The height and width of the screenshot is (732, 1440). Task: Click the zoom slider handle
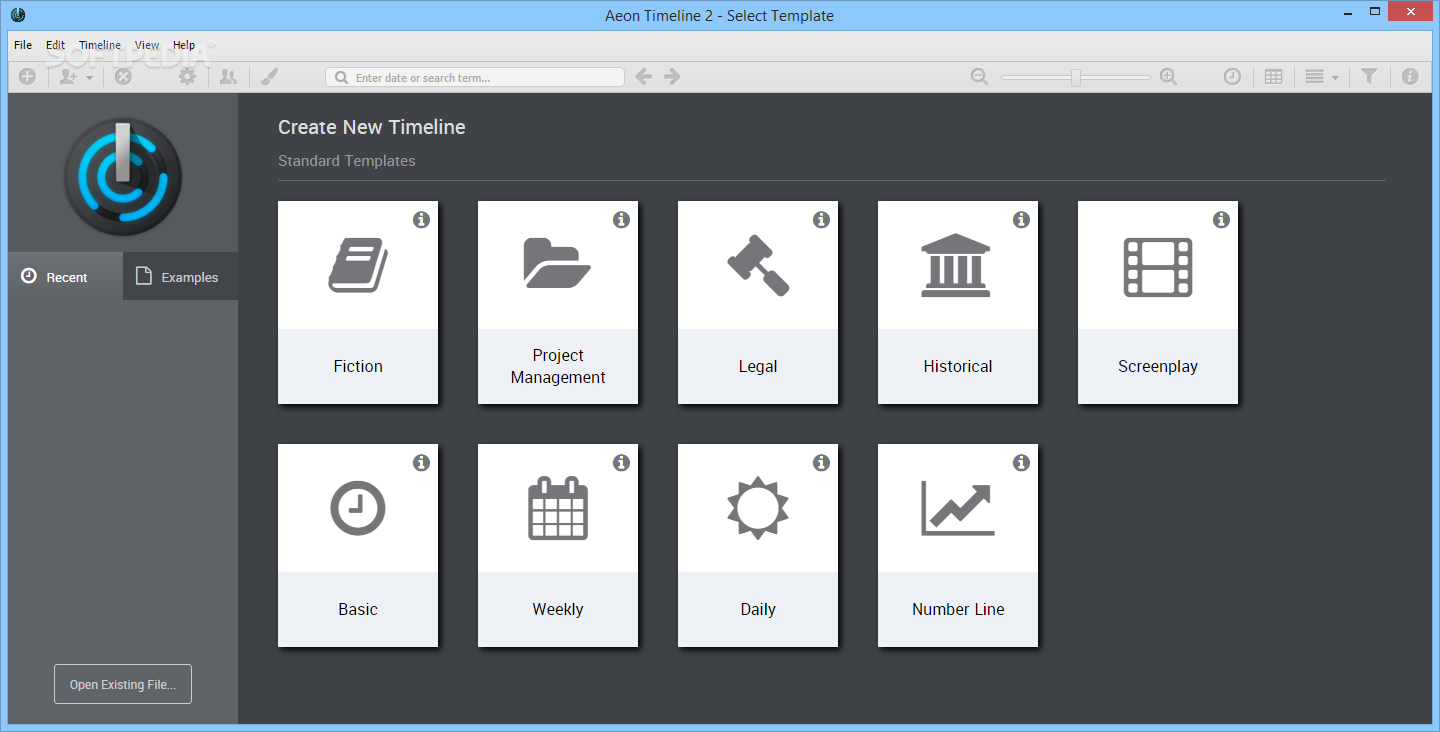pos(1076,77)
